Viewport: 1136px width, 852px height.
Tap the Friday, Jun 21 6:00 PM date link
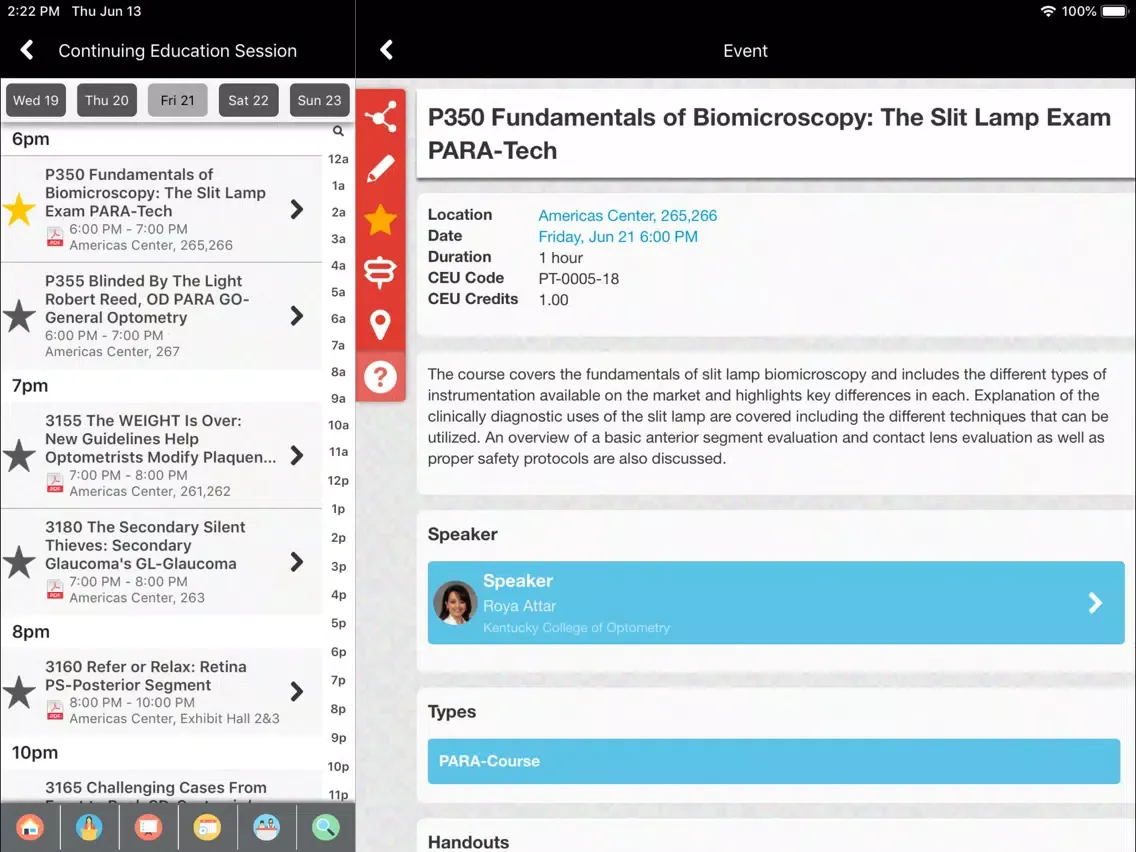point(618,237)
